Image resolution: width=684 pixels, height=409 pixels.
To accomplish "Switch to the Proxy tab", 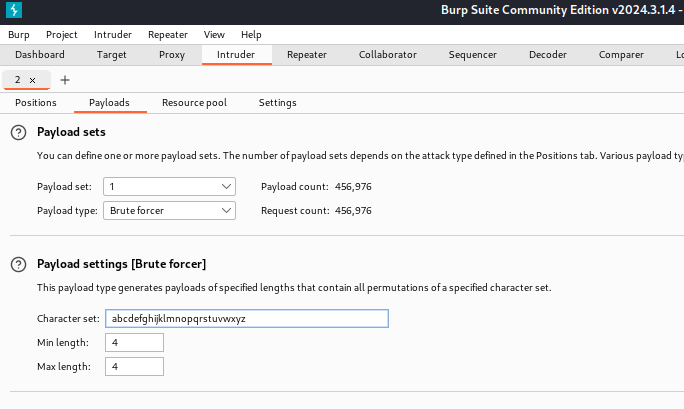I will pyautogui.click(x=172, y=55).
